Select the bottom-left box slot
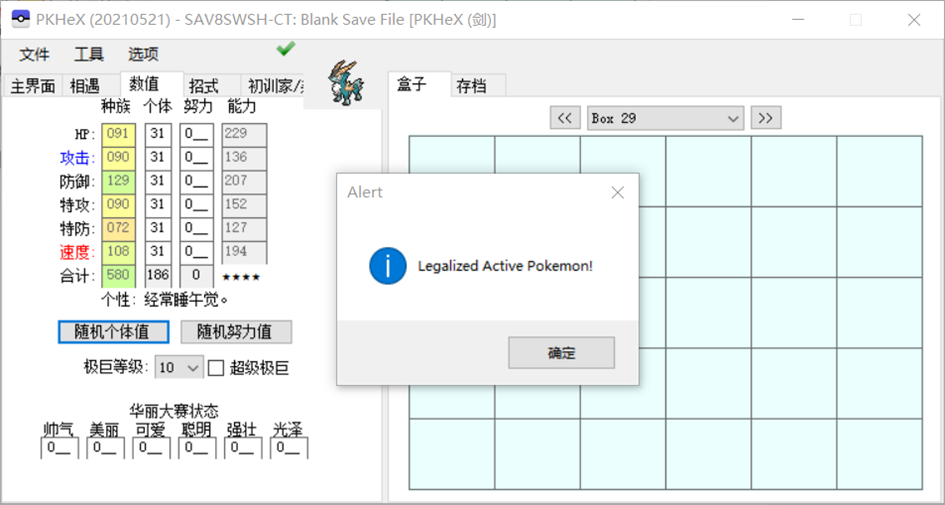This screenshot has height=505, width=945. click(x=452, y=454)
